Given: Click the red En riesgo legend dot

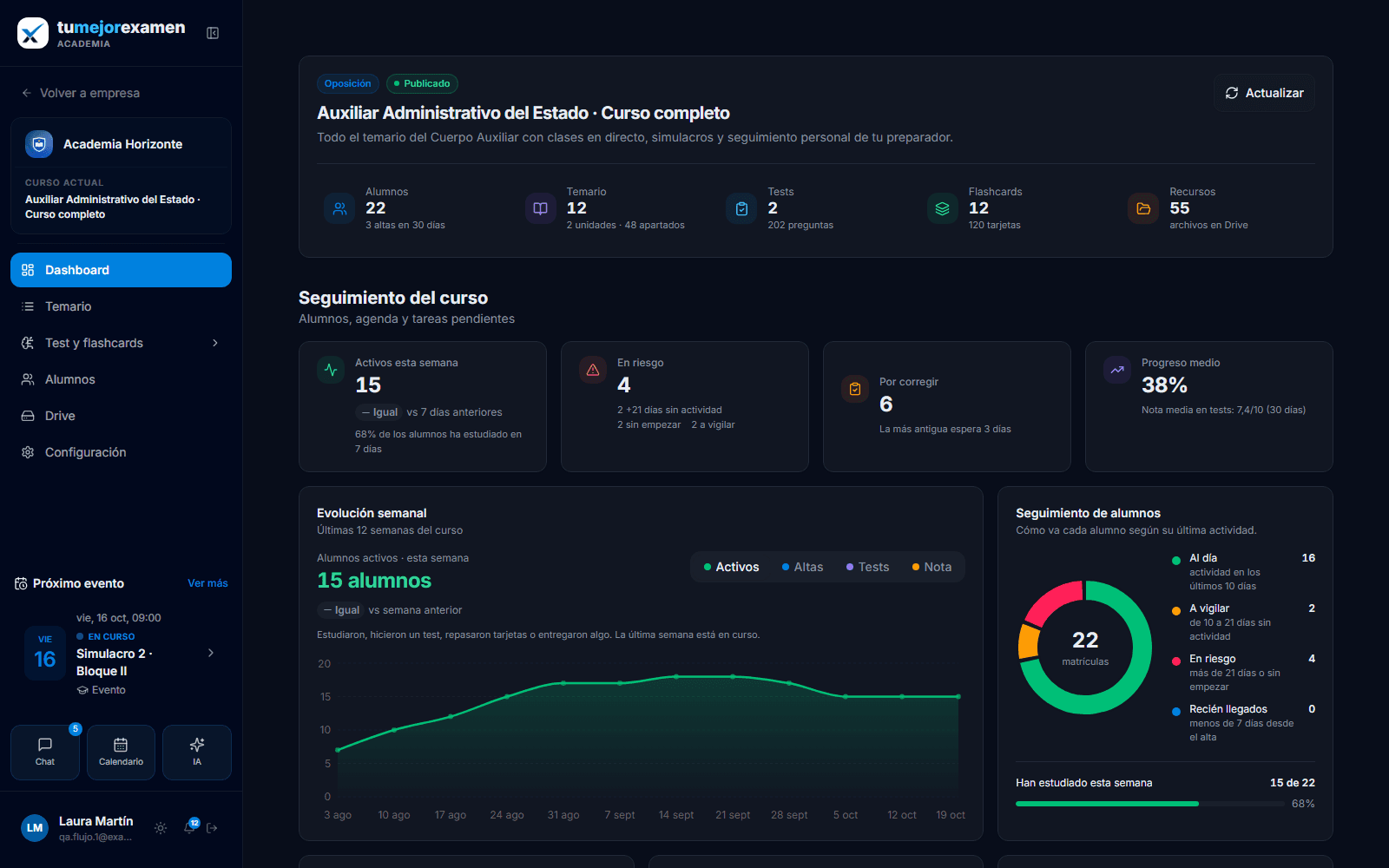Looking at the screenshot, I should click(x=1176, y=661).
